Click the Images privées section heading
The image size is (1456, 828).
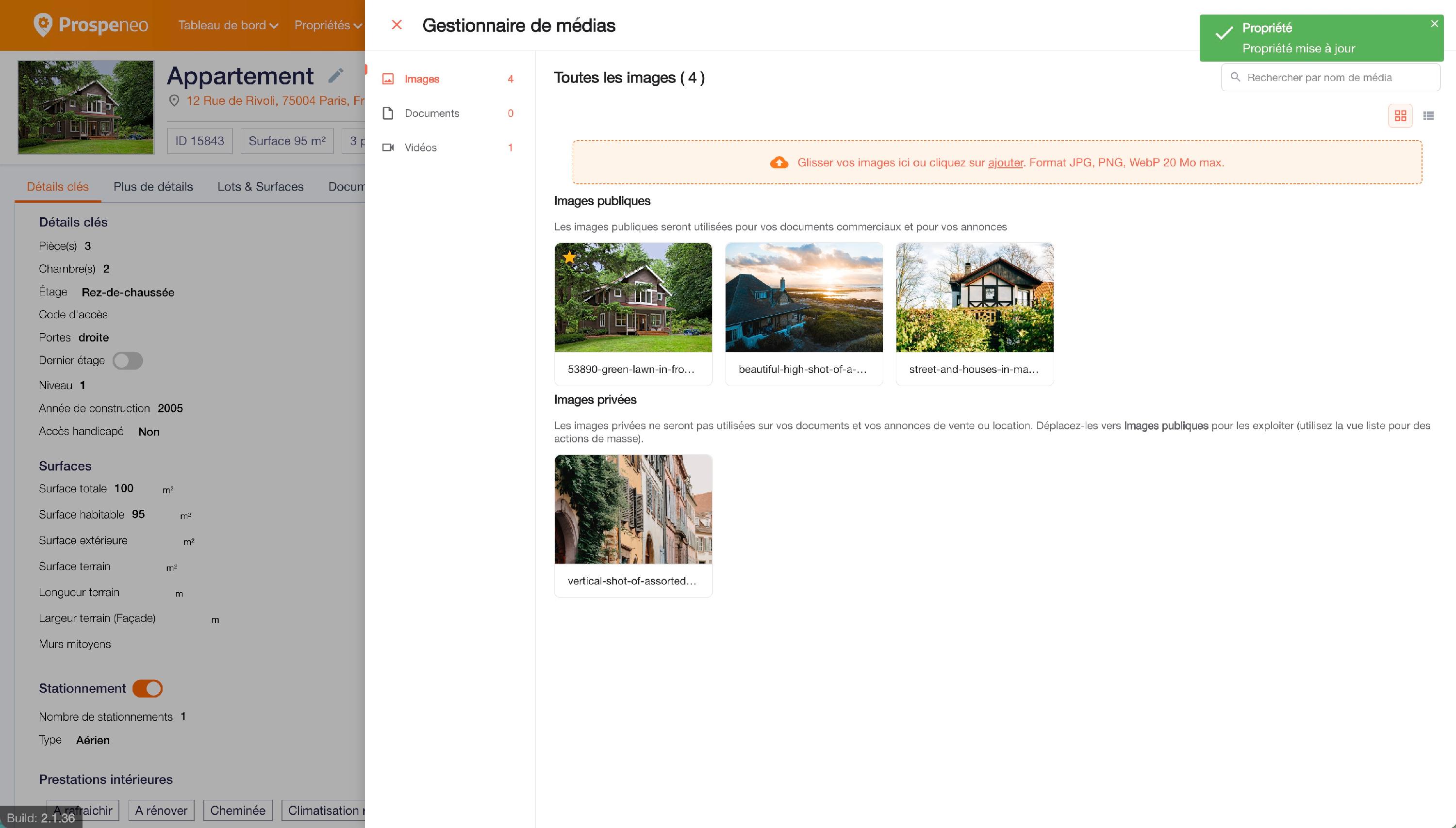click(x=595, y=400)
